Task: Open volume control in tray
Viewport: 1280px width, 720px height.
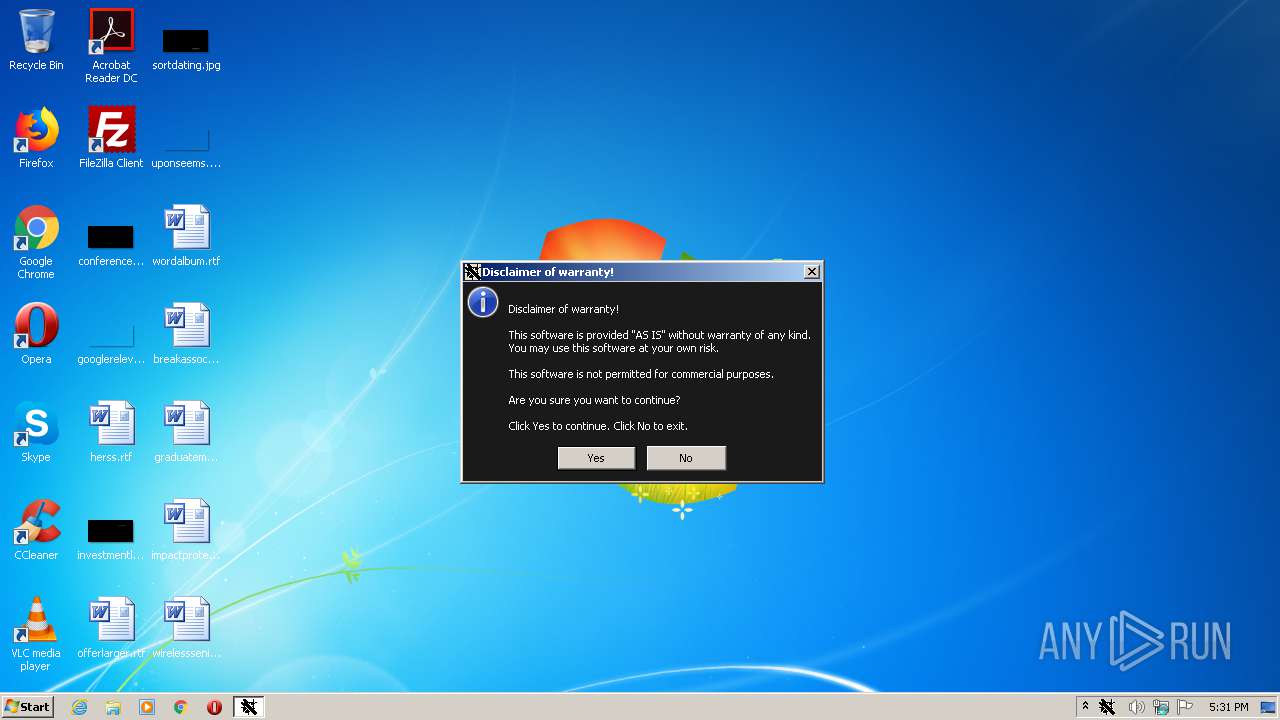Action: [1136, 707]
